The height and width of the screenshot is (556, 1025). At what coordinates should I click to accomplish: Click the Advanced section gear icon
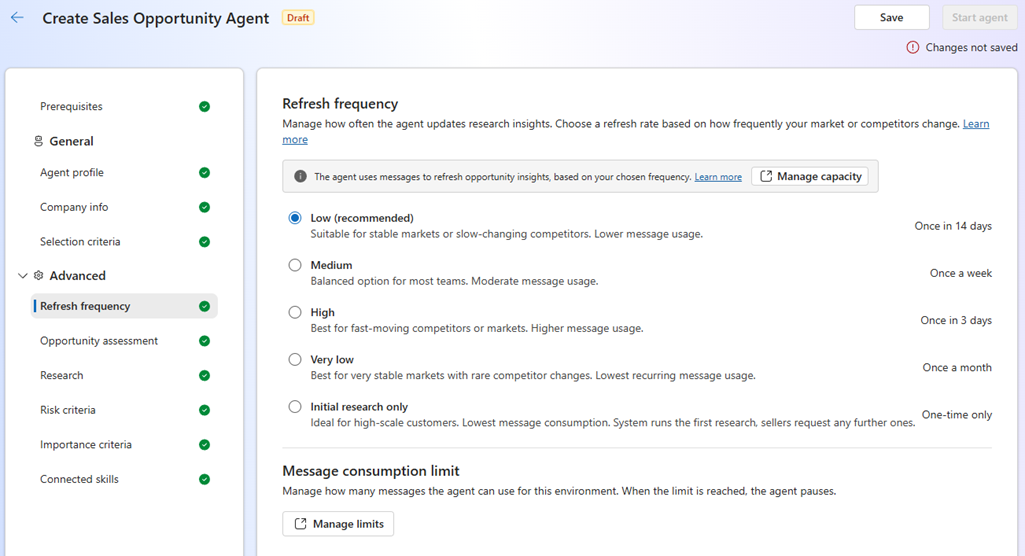coord(39,276)
